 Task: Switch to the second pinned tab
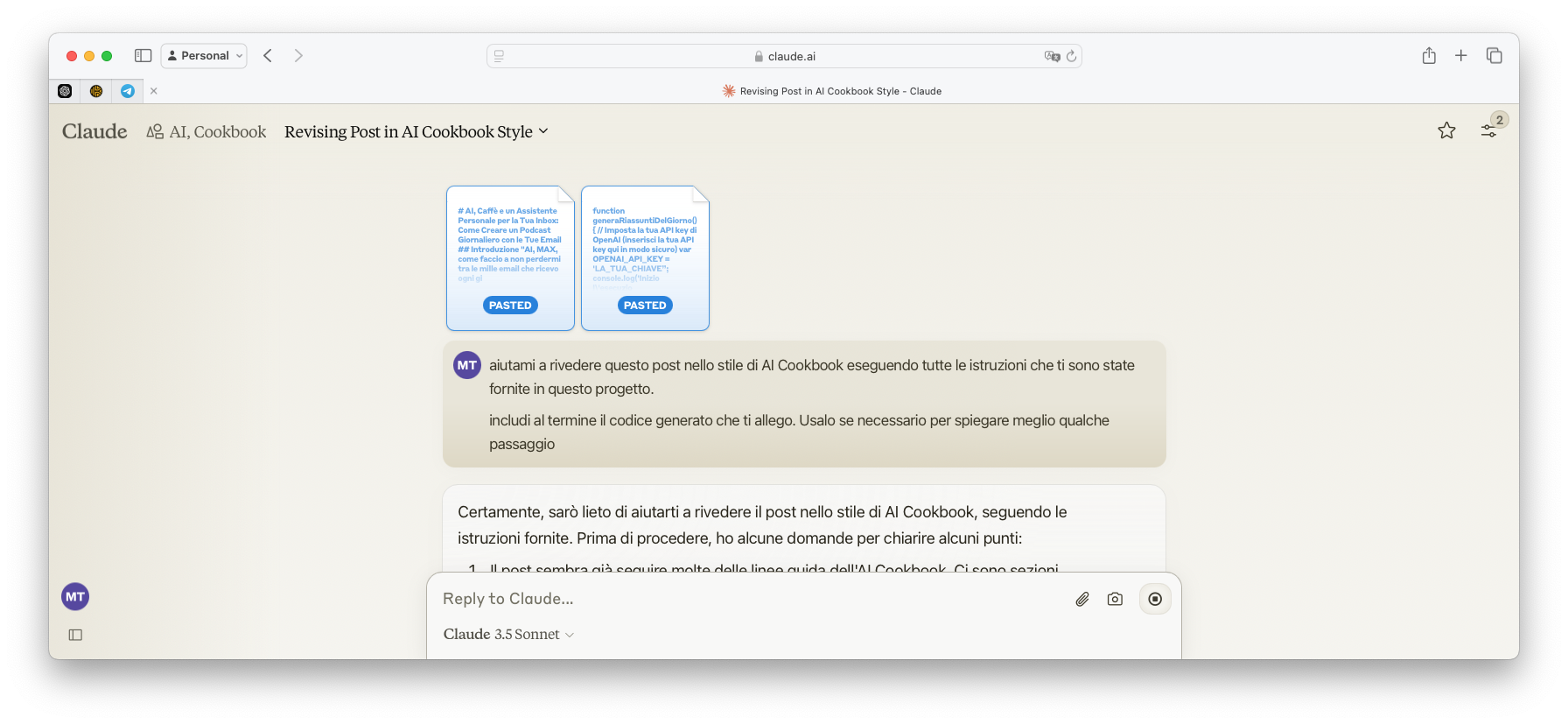click(96, 91)
